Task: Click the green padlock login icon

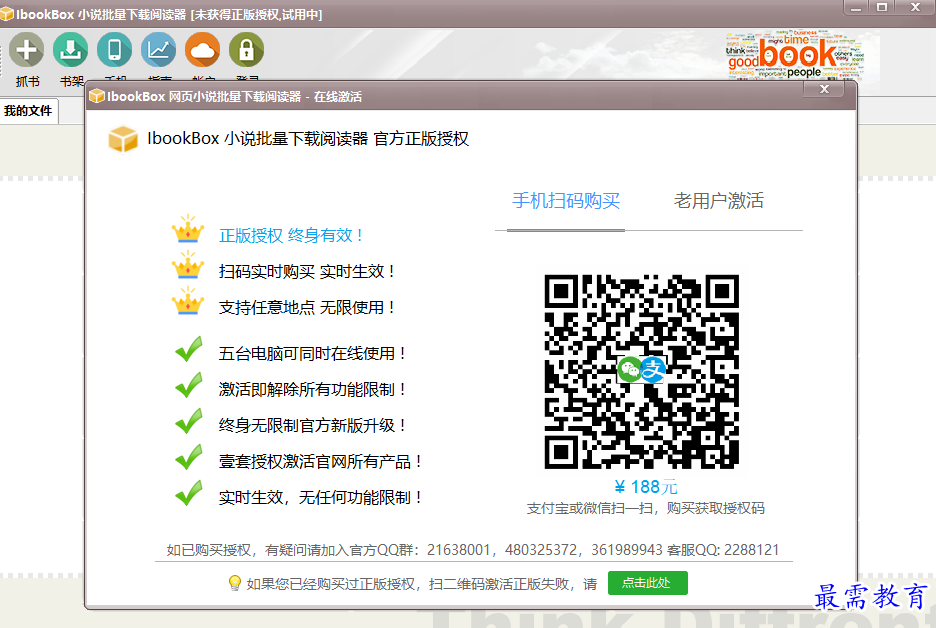Action: pyautogui.click(x=247, y=50)
